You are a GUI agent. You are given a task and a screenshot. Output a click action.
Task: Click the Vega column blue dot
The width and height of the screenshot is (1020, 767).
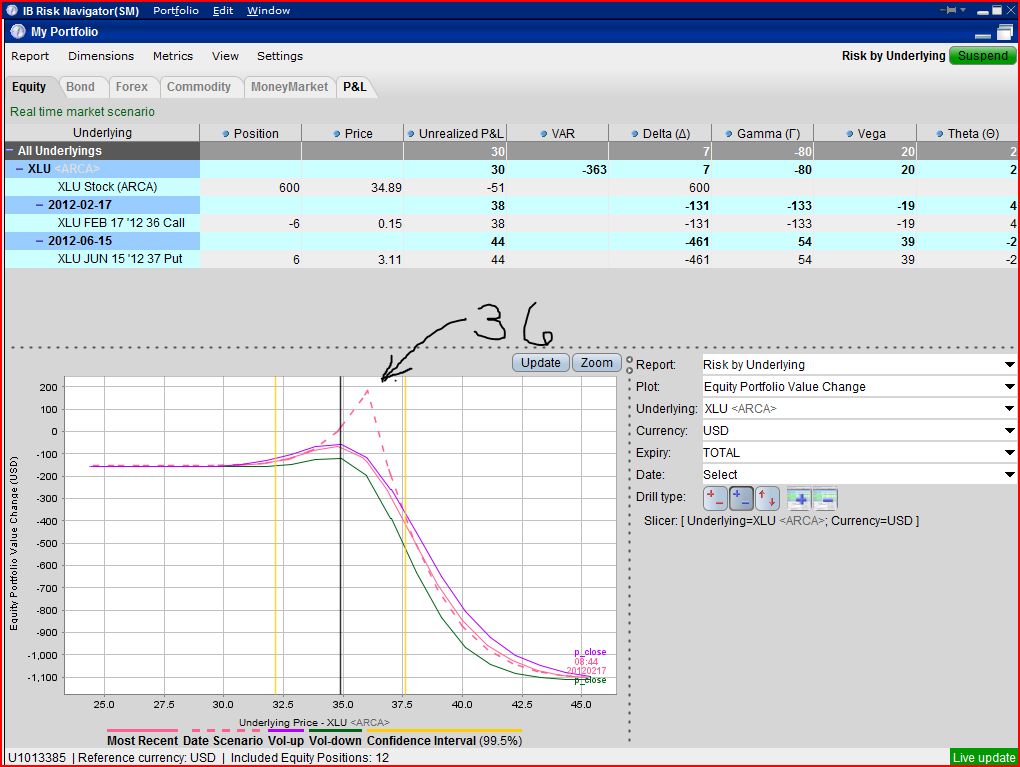click(850, 134)
